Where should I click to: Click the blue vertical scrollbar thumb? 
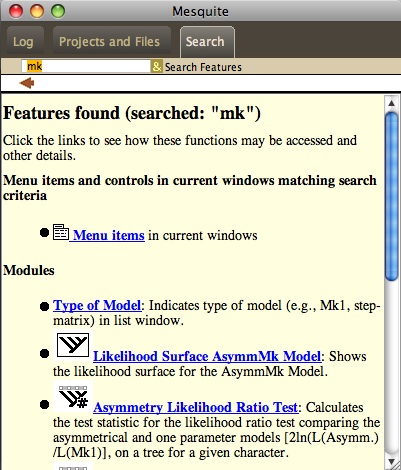click(x=391, y=197)
